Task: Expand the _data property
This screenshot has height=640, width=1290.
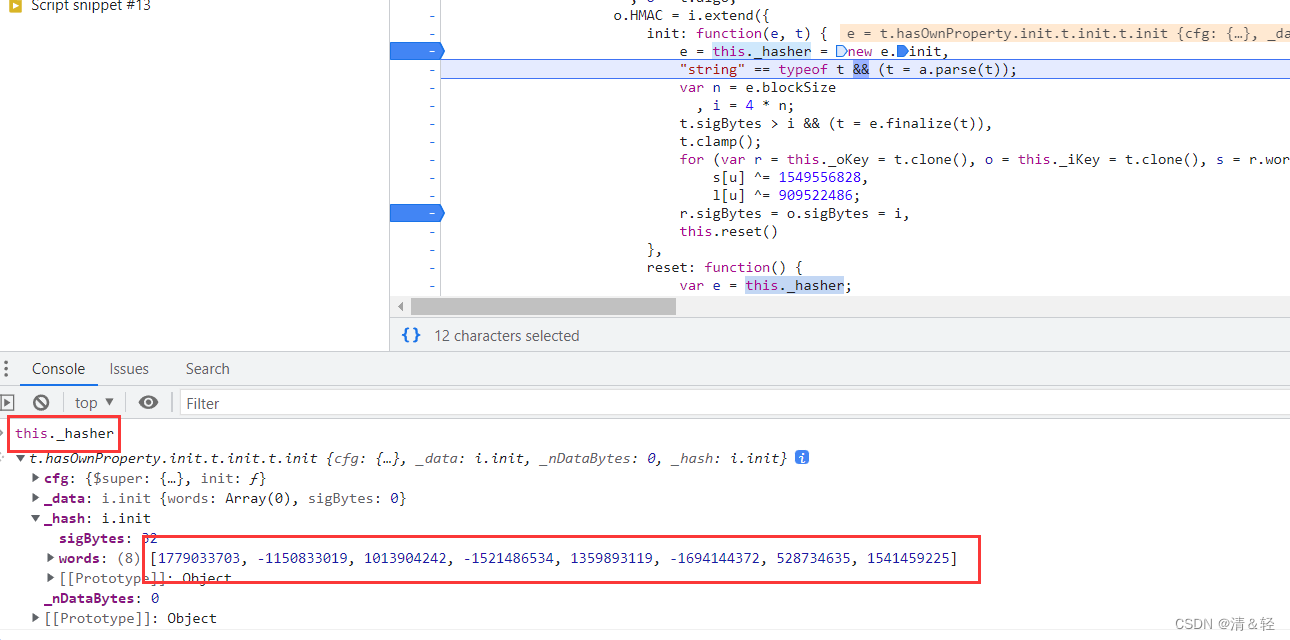Action: [x=36, y=498]
